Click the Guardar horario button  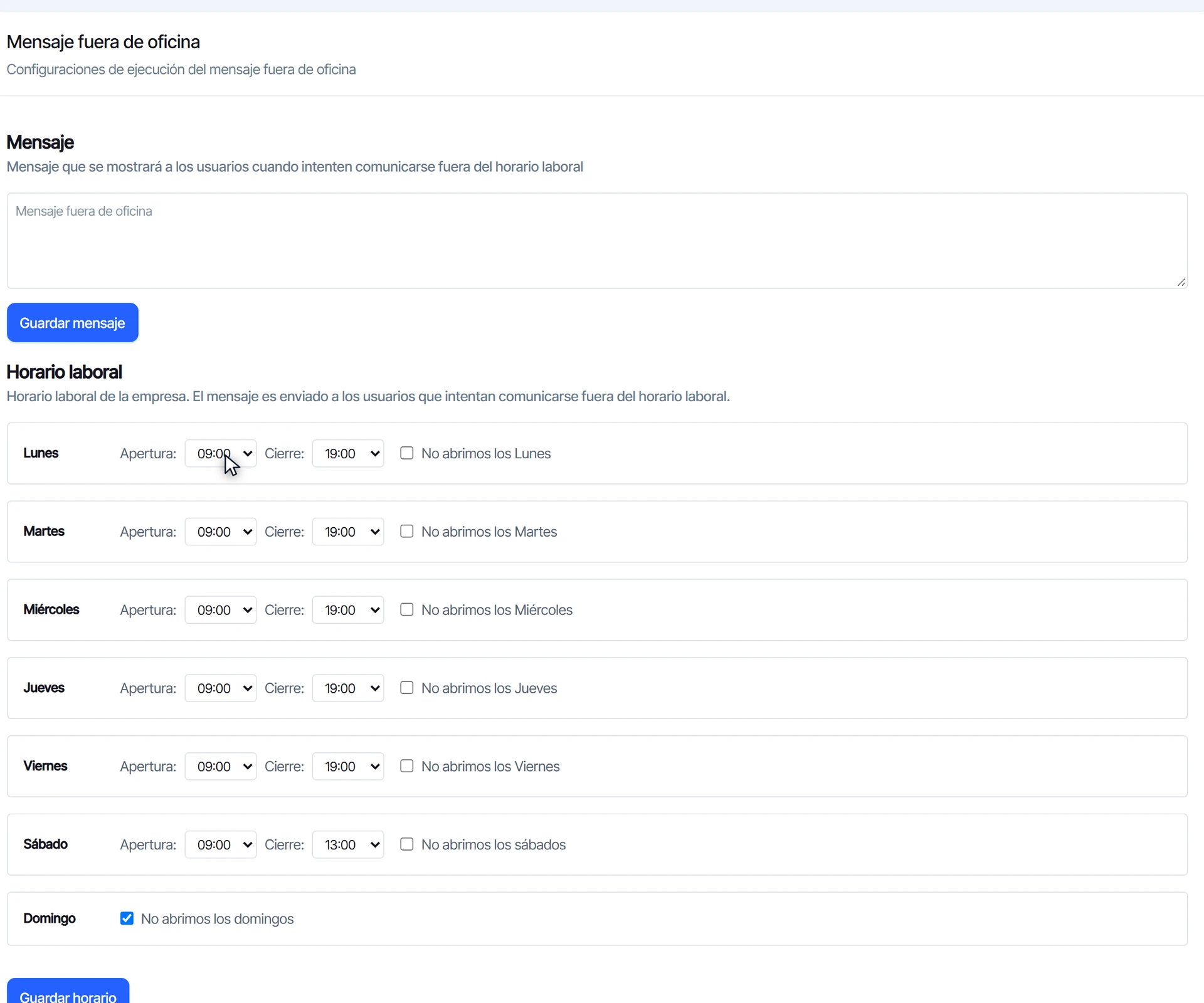click(x=68, y=992)
